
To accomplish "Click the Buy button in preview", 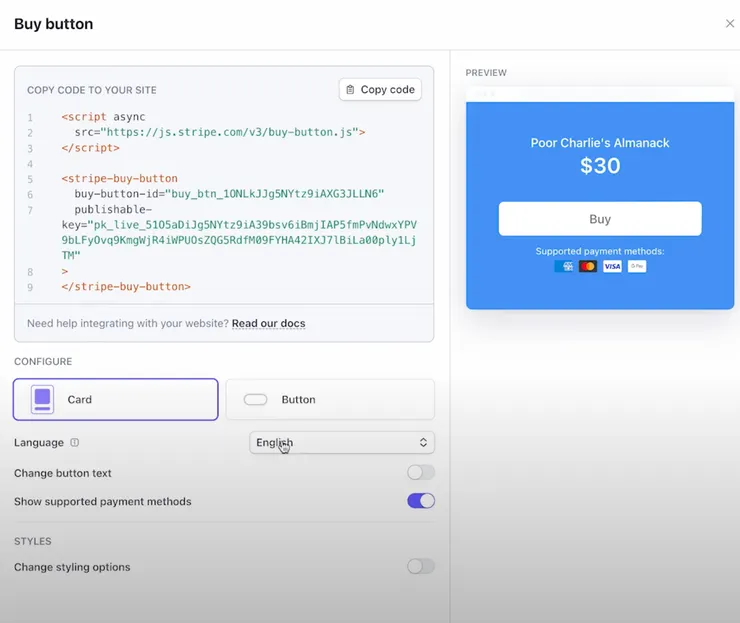I will click(600, 219).
